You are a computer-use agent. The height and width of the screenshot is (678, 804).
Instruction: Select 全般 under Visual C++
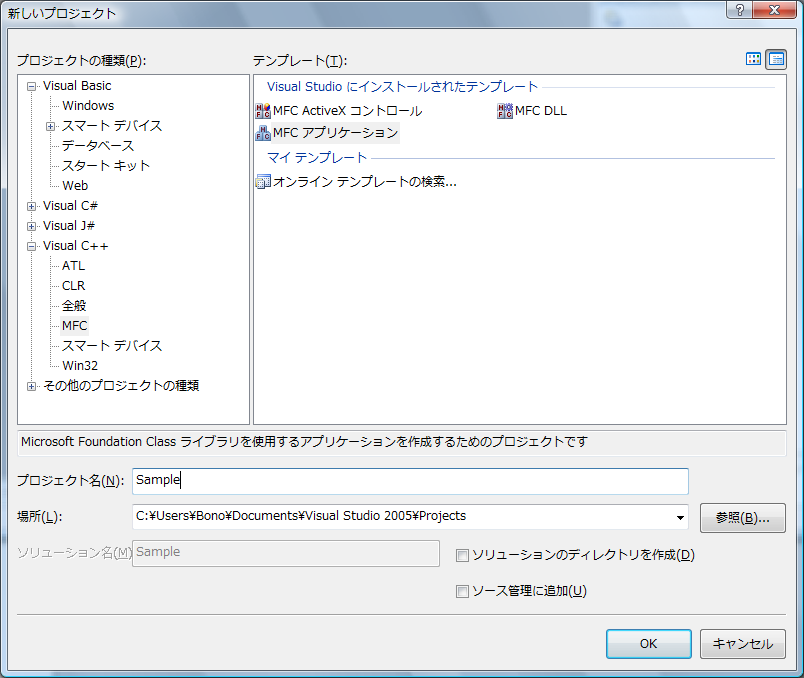click(74, 306)
